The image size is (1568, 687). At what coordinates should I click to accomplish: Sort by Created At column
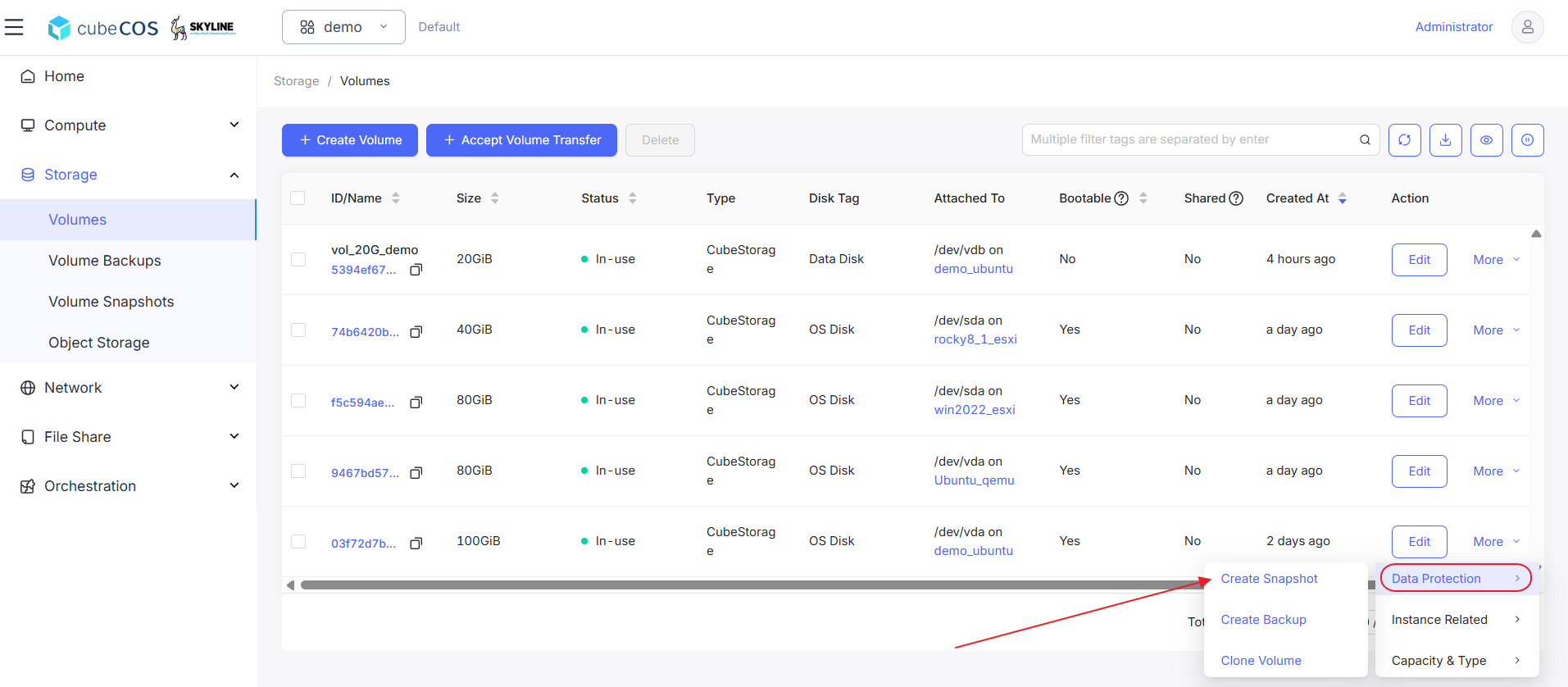click(x=1343, y=198)
